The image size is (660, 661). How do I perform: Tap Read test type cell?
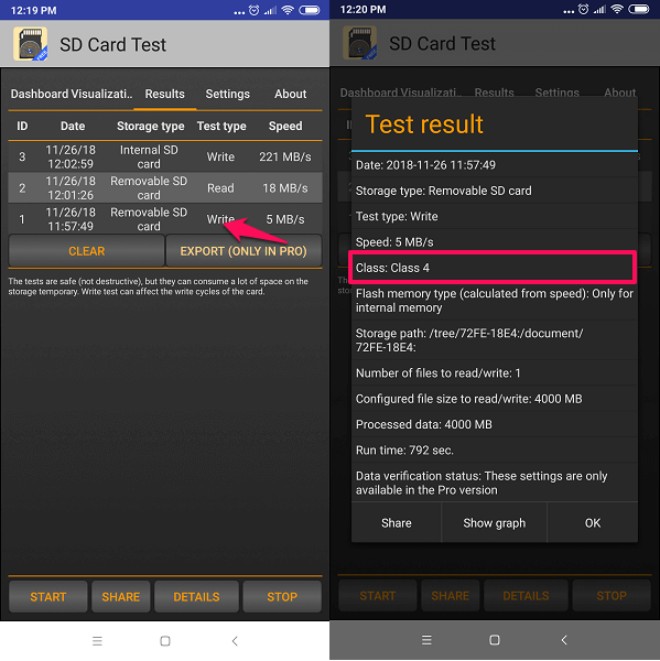pyautogui.click(x=220, y=188)
